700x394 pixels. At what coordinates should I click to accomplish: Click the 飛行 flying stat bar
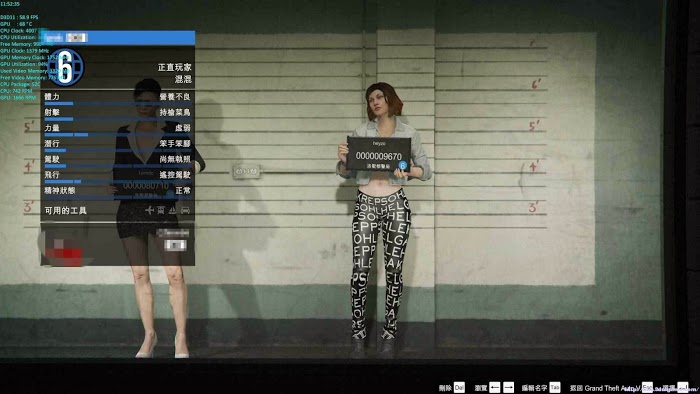[x=118, y=182]
